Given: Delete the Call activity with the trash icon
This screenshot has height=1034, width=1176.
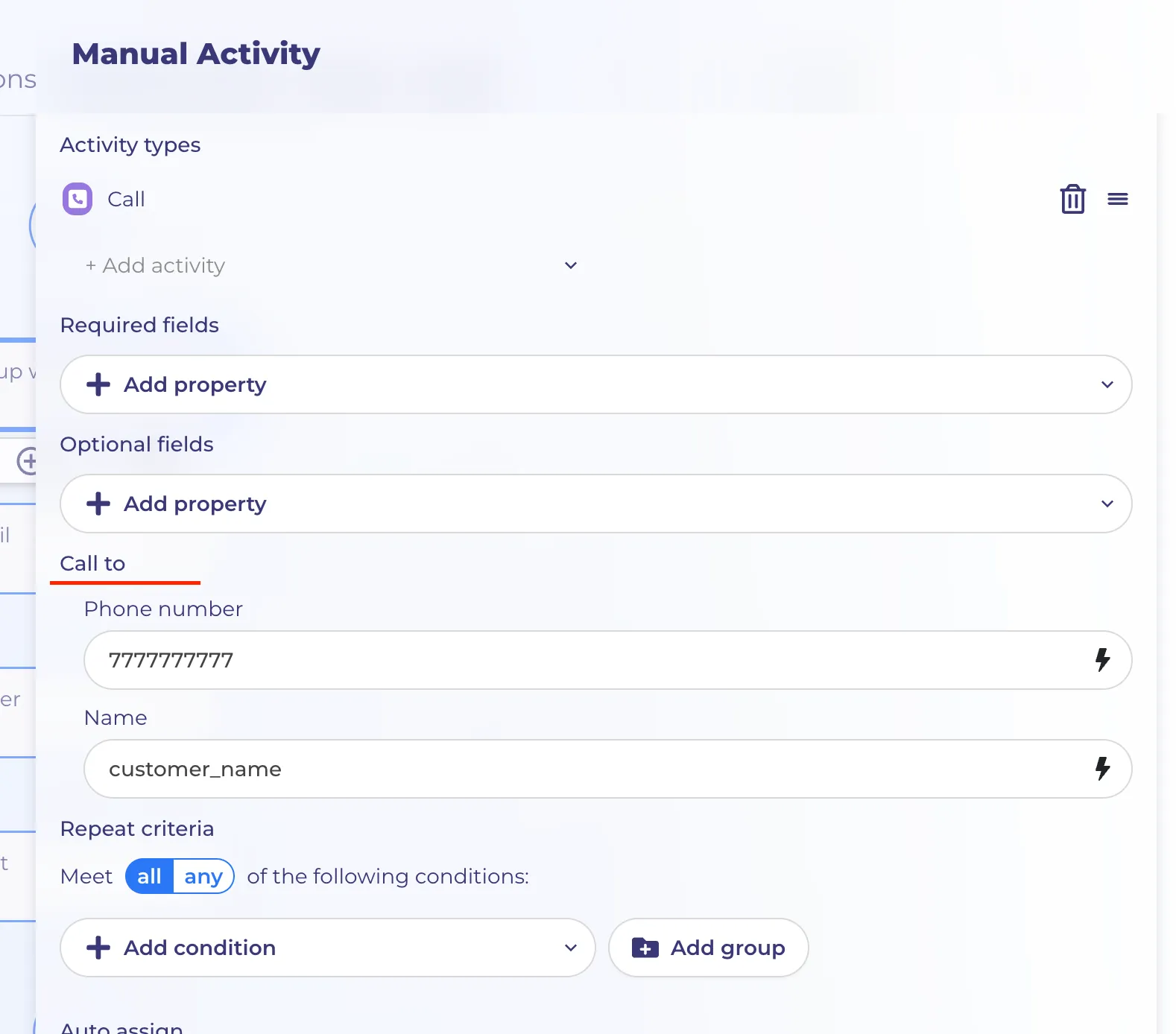Looking at the screenshot, I should (x=1072, y=199).
